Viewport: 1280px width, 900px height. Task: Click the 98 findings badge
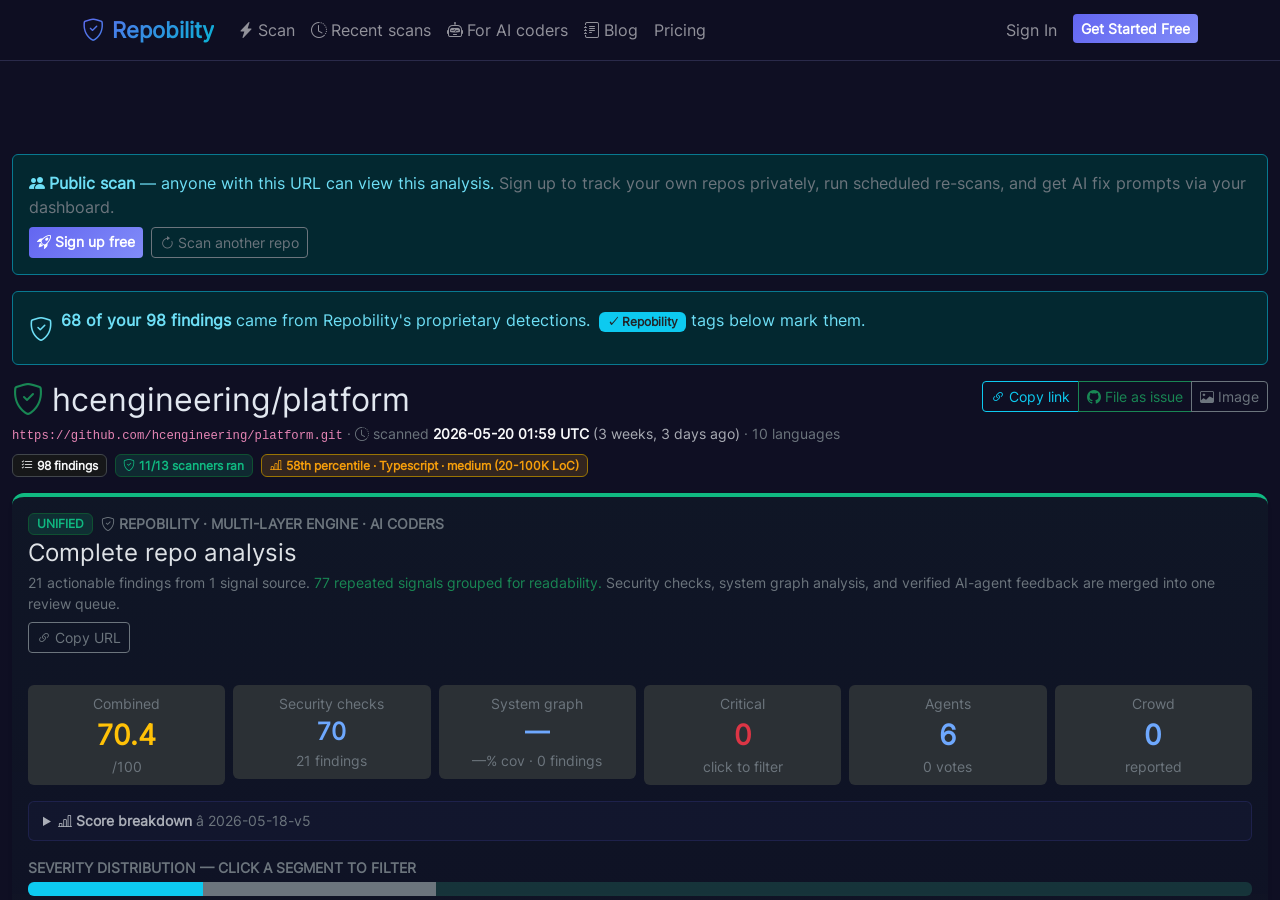[59, 465]
